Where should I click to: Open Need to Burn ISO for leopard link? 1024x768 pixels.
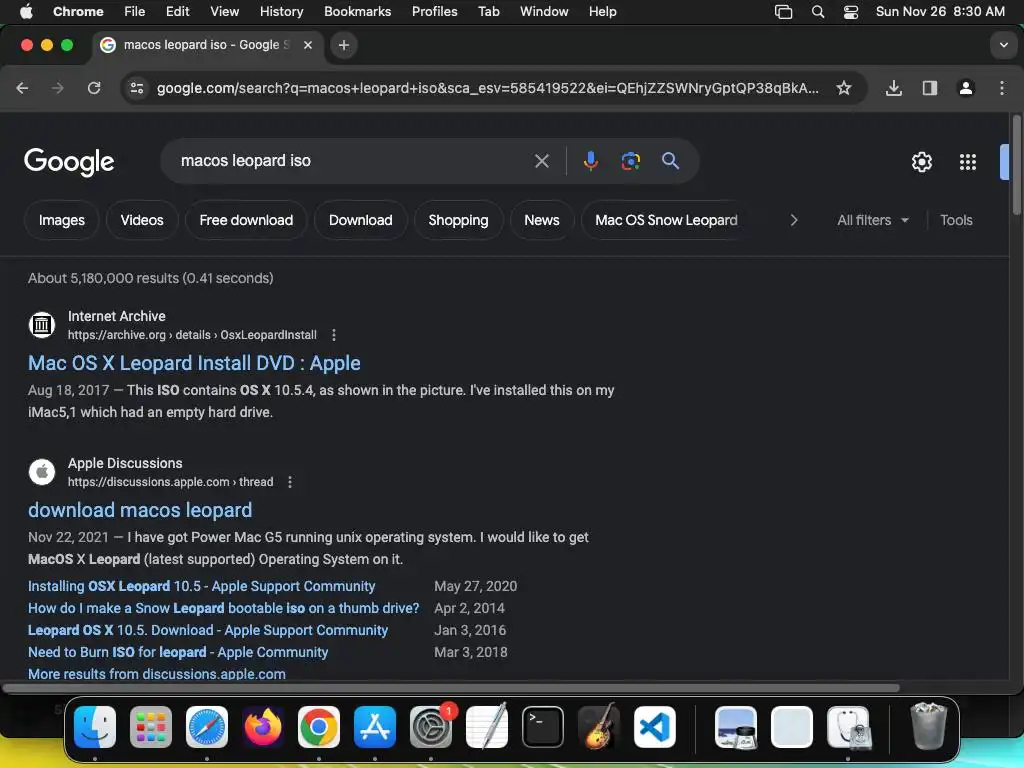pyautogui.click(x=178, y=652)
